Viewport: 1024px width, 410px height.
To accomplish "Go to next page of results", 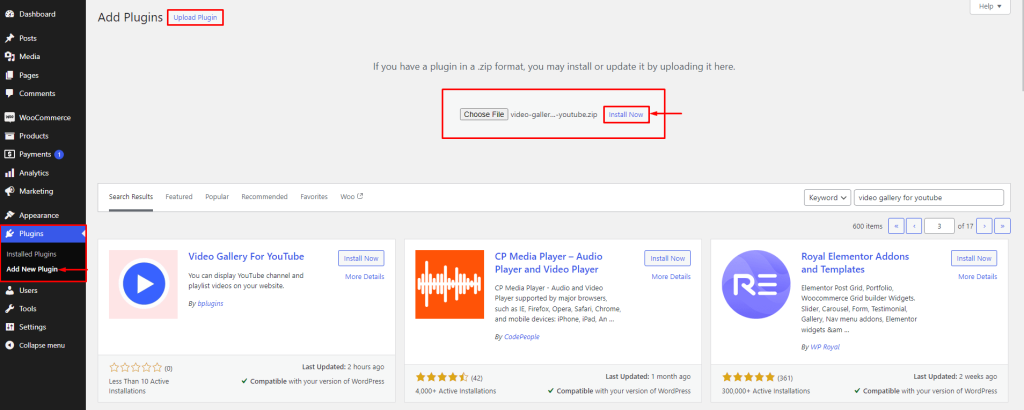I will [984, 226].
